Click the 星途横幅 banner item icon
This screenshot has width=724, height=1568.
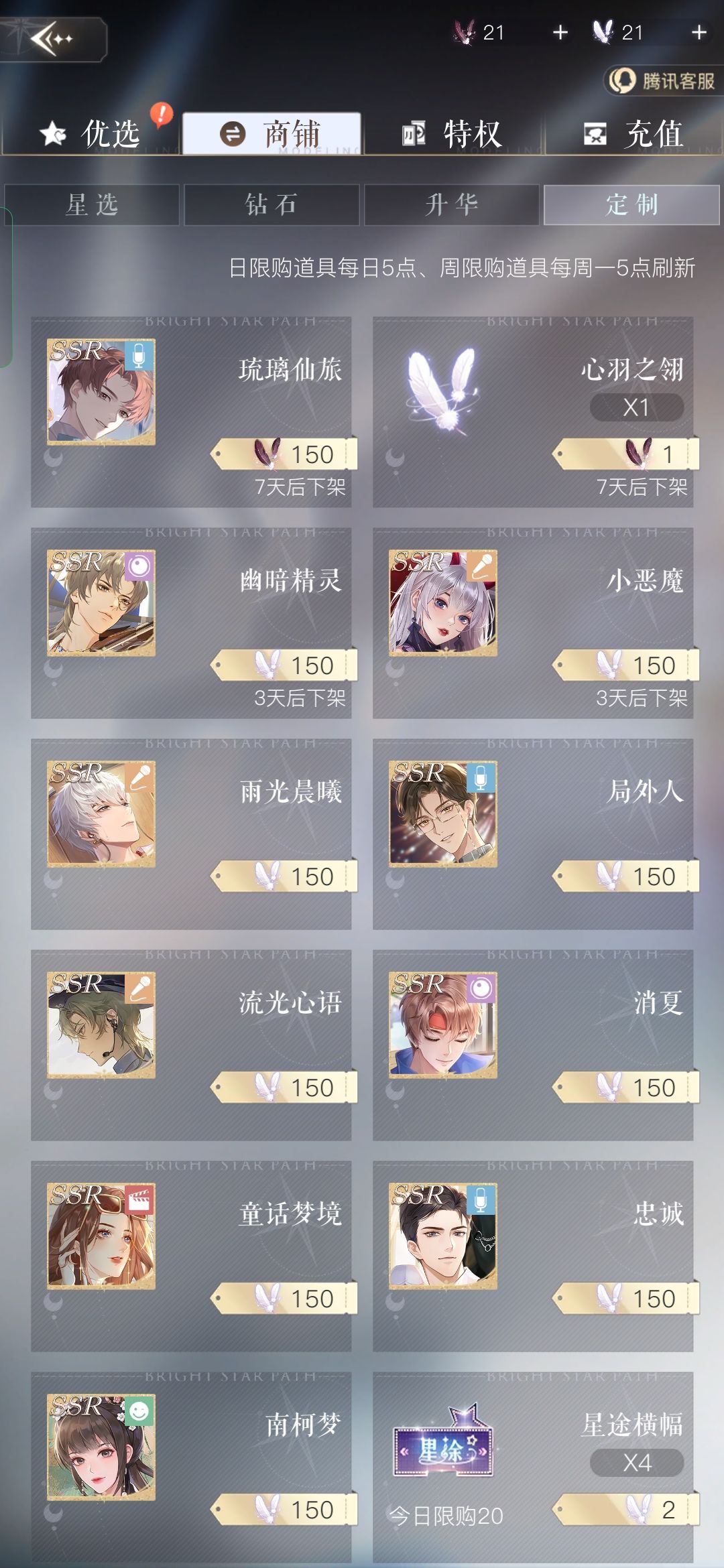(443, 1442)
